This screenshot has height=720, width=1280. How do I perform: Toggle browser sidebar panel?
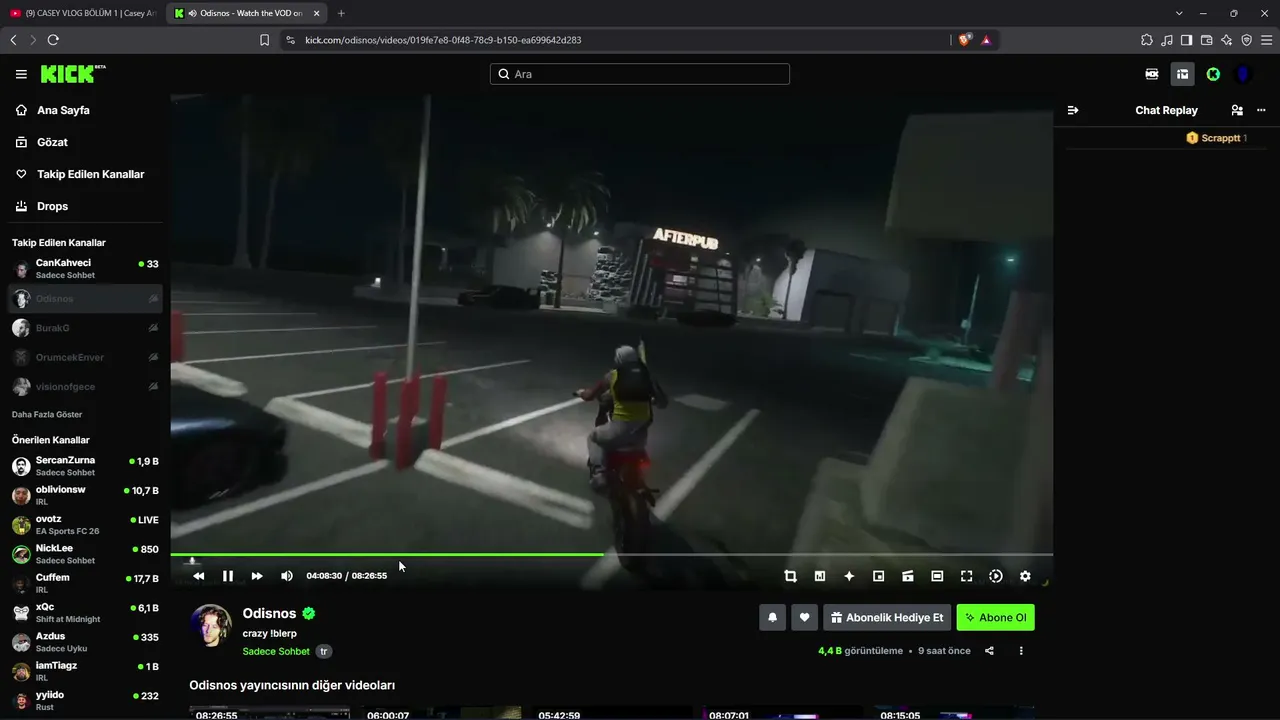(x=1186, y=40)
